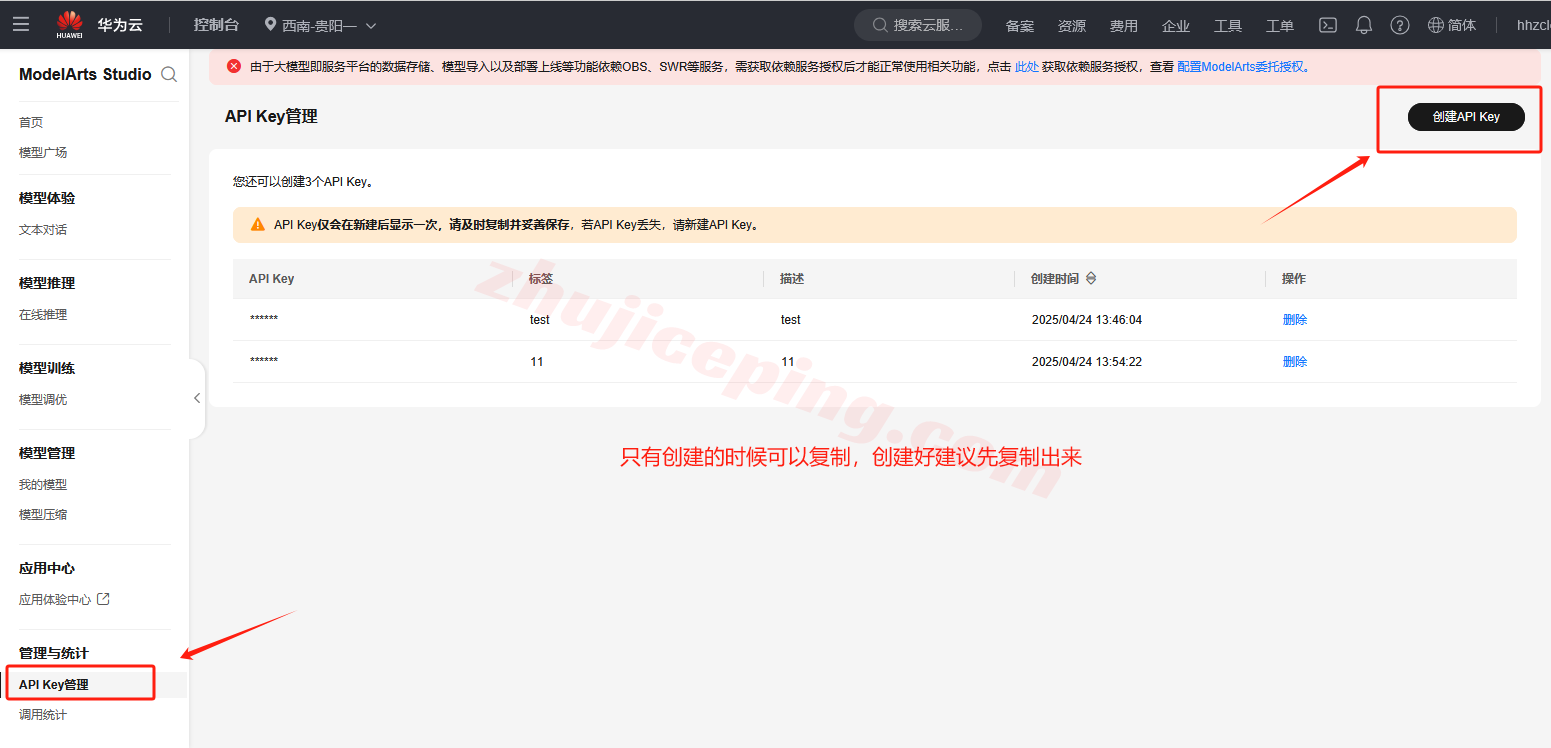This screenshot has height=748, width=1551.
Task: Open the hamburger main menu
Action: click(x=21, y=24)
